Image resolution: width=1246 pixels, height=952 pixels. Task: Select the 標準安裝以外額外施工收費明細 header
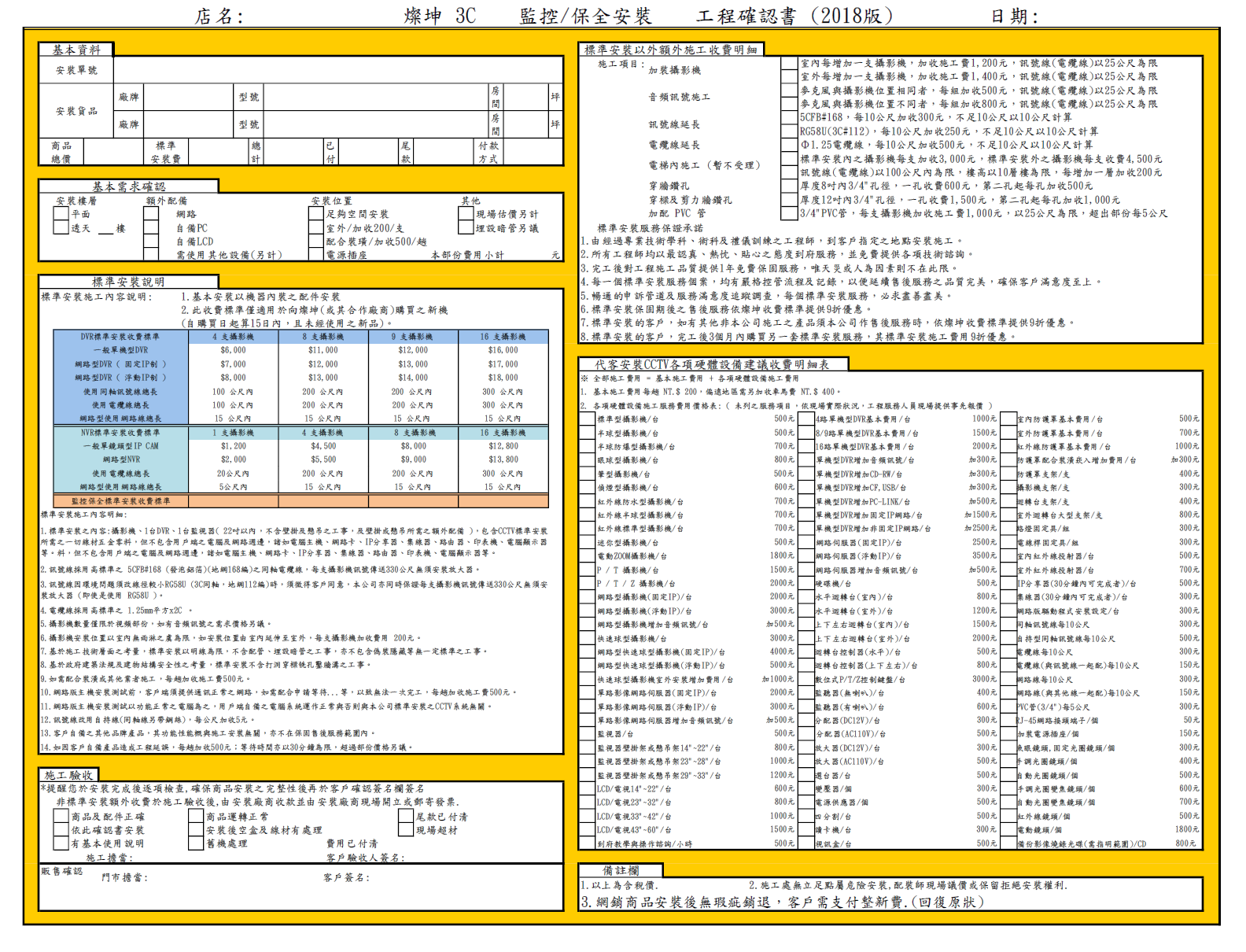click(671, 50)
